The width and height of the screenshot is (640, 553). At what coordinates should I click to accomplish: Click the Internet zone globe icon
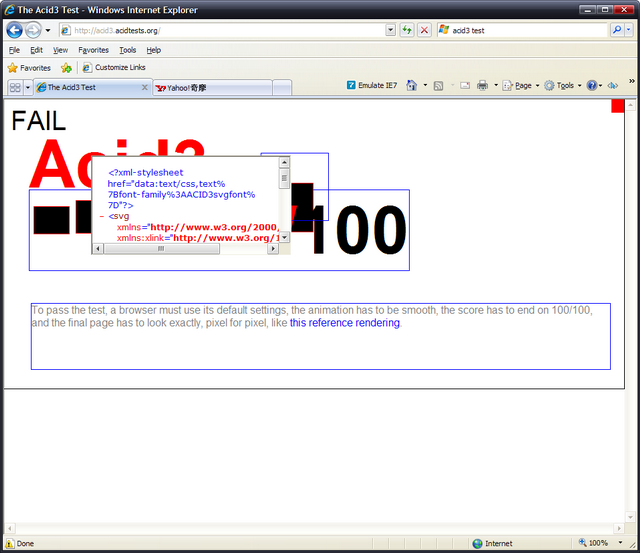[x=477, y=544]
